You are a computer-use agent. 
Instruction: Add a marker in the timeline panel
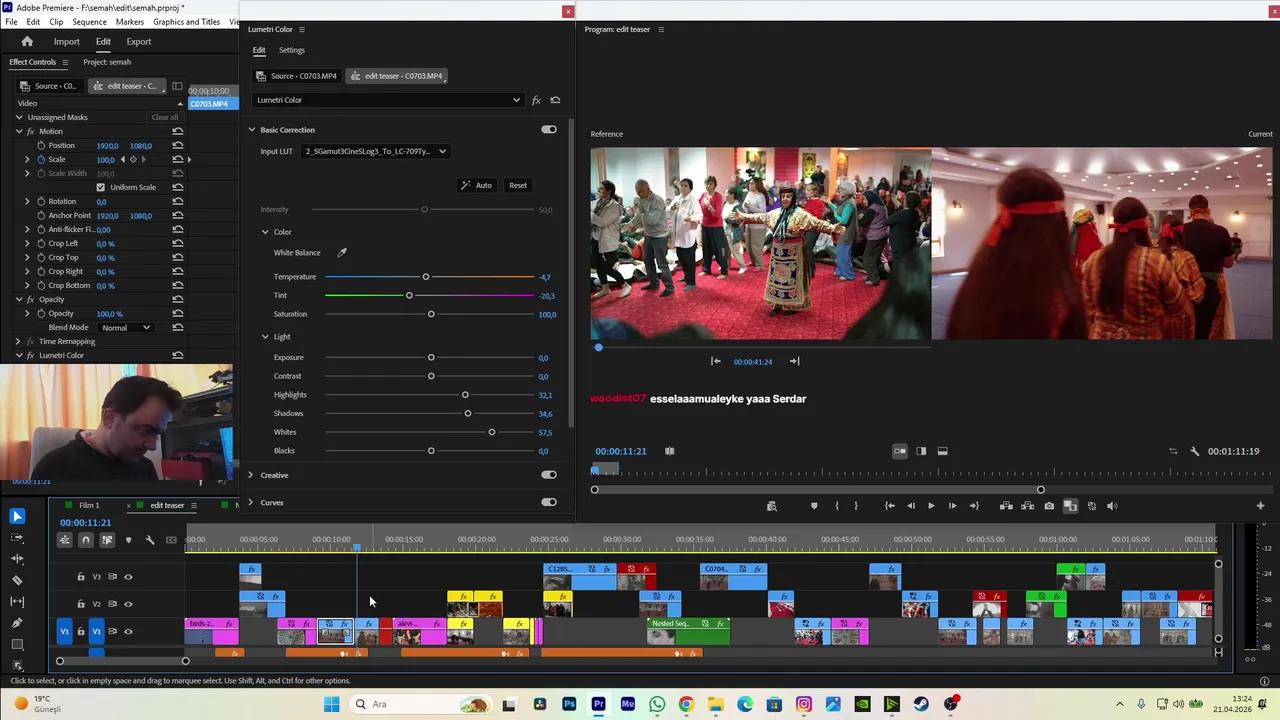pos(128,540)
